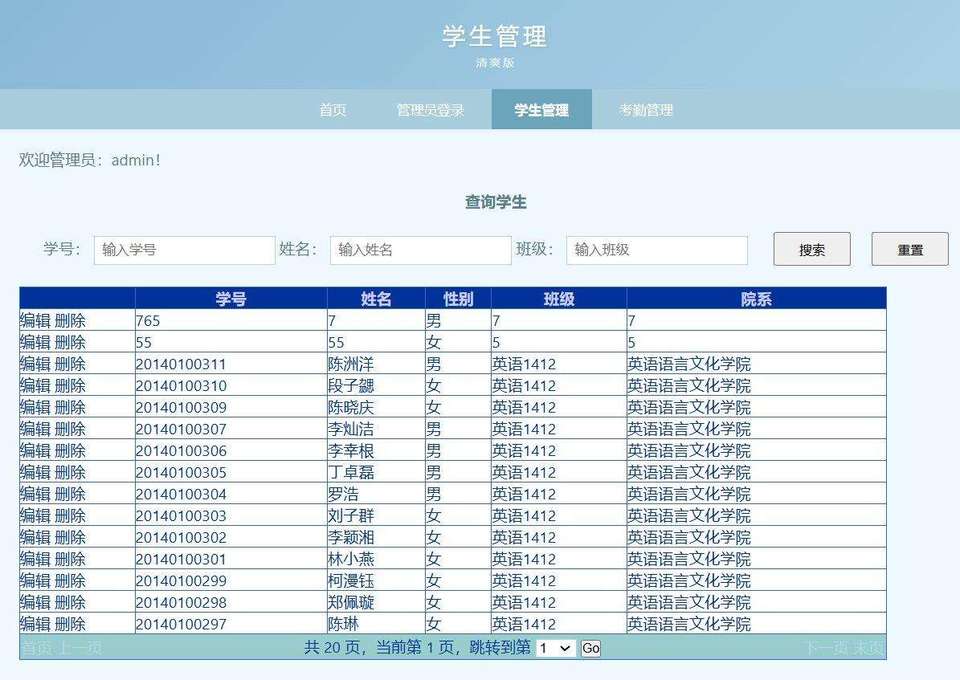This screenshot has height=680, width=960.
Task: Edit student 柯漫钰
Action: coord(35,581)
